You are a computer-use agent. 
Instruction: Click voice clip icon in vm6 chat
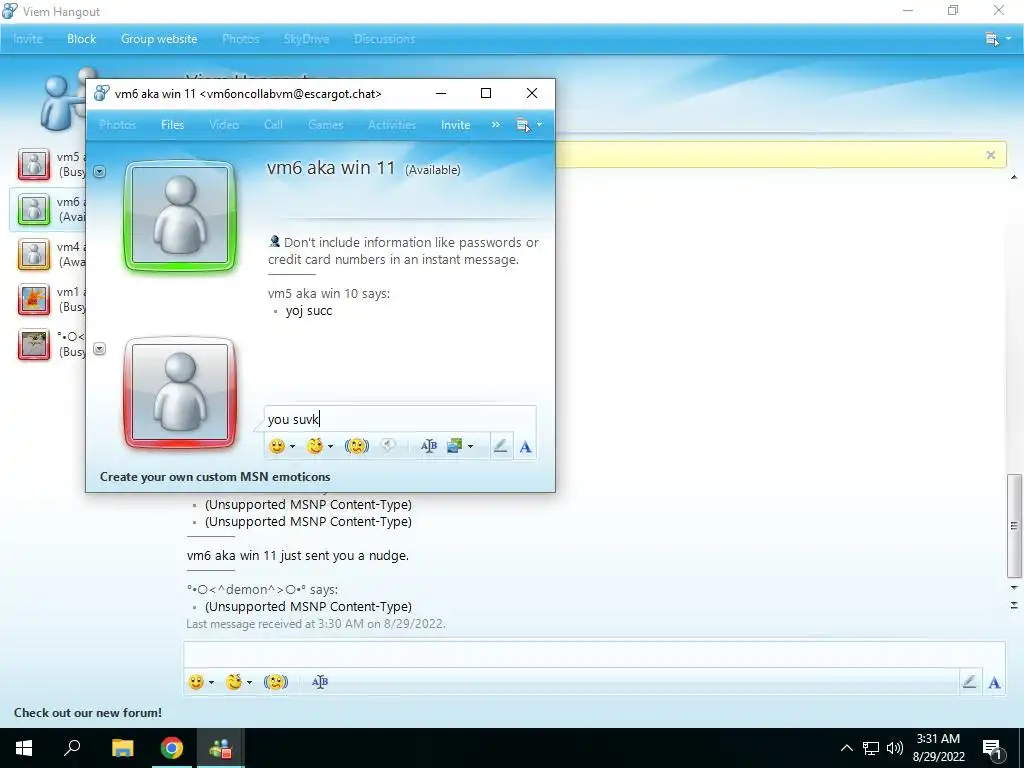pyautogui.click(x=388, y=446)
